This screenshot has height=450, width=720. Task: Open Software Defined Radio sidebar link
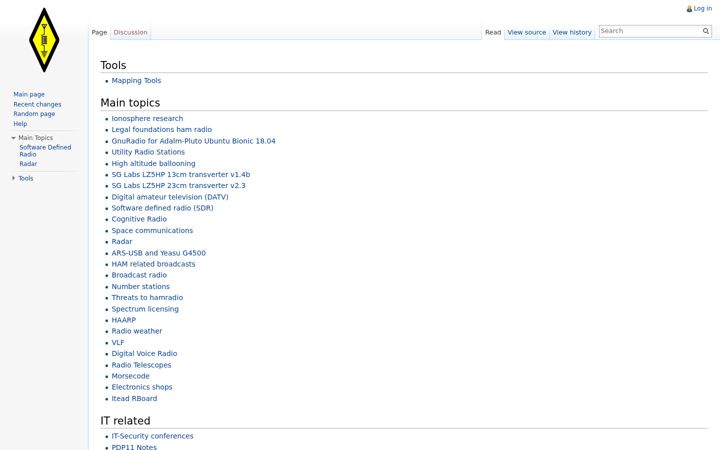pos(45,151)
